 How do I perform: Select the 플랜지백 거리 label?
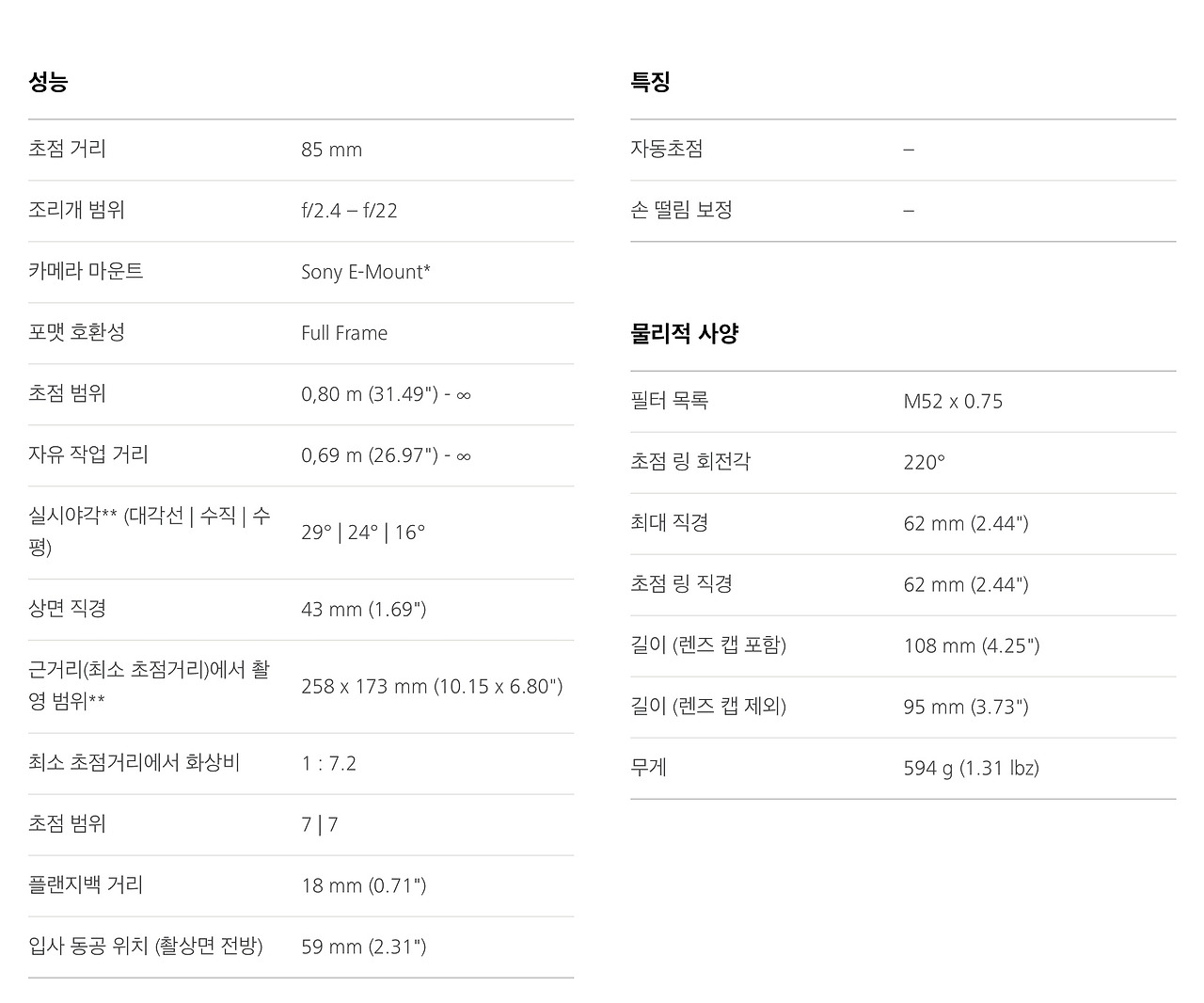[x=86, y=884]
